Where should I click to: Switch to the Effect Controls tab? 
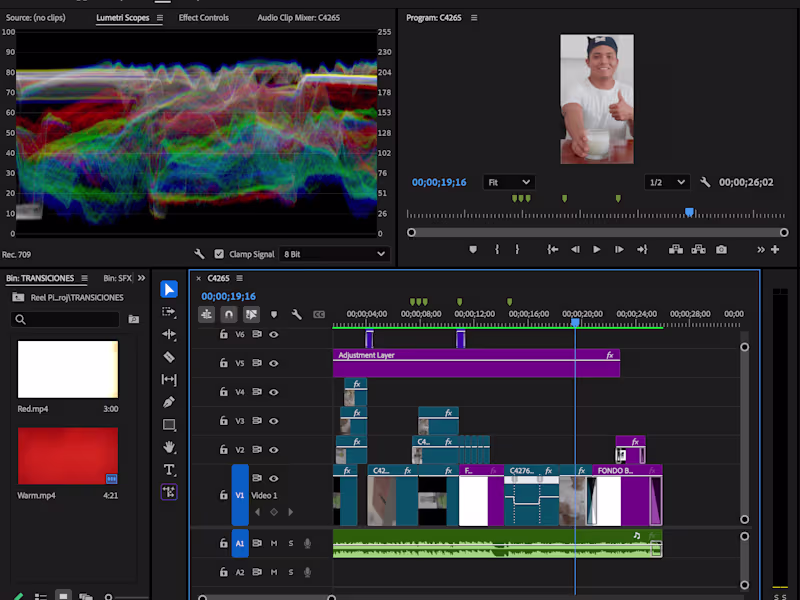tap(203, 17)
